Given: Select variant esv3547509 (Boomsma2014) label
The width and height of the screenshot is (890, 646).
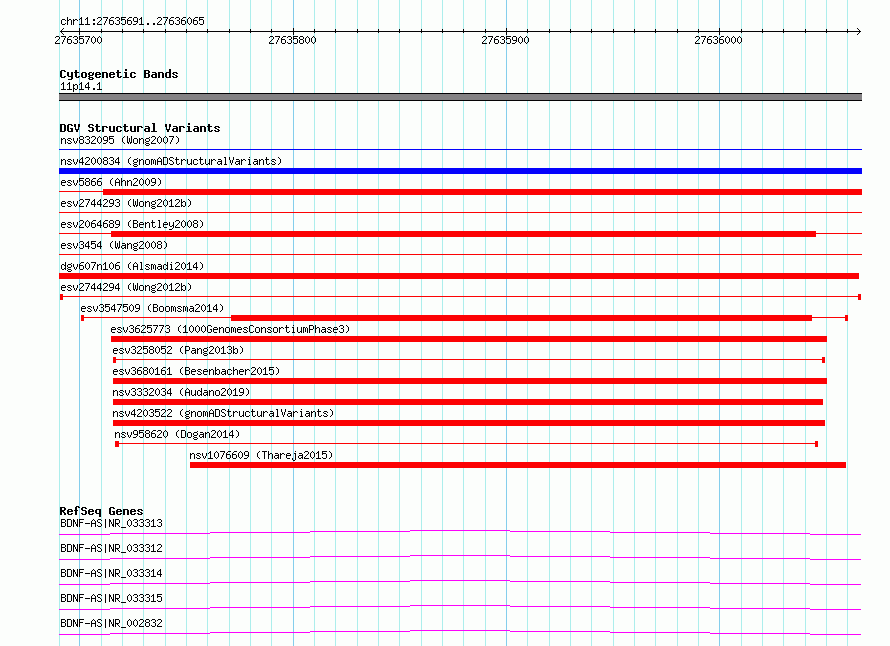Looking at the screenshot, I should coord(152,308).
